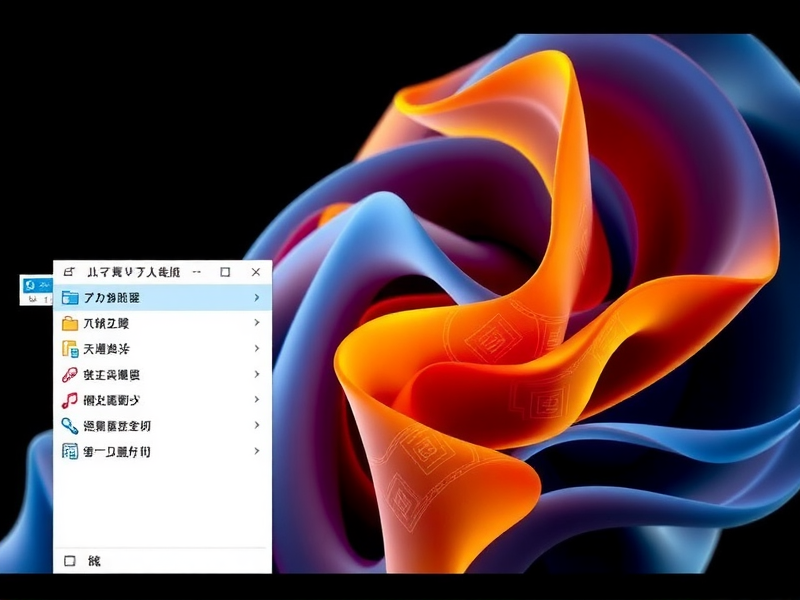800x600 pixels.
Task: Click the red chain-link icon in the menu
Action: click(68, 375)
